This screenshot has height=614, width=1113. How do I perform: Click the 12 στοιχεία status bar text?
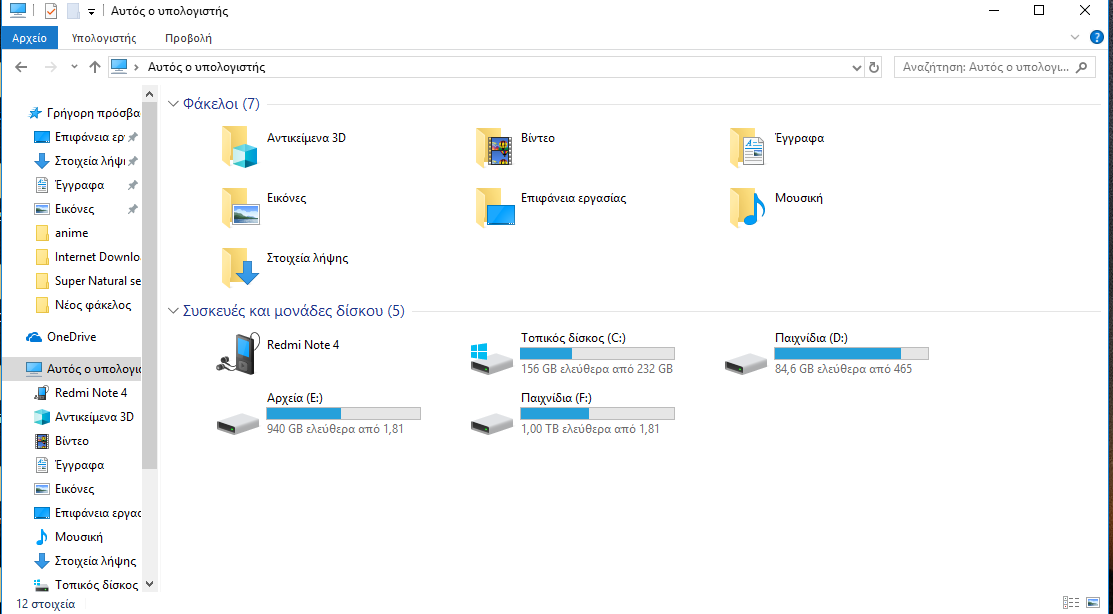pyautogui.click(x=45, y=604)
